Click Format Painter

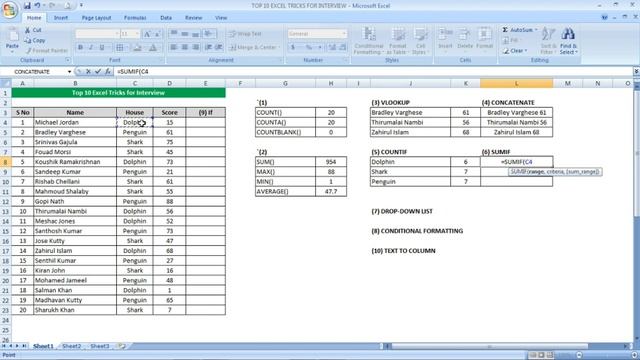pyautogui.click(x=46, y=51)
